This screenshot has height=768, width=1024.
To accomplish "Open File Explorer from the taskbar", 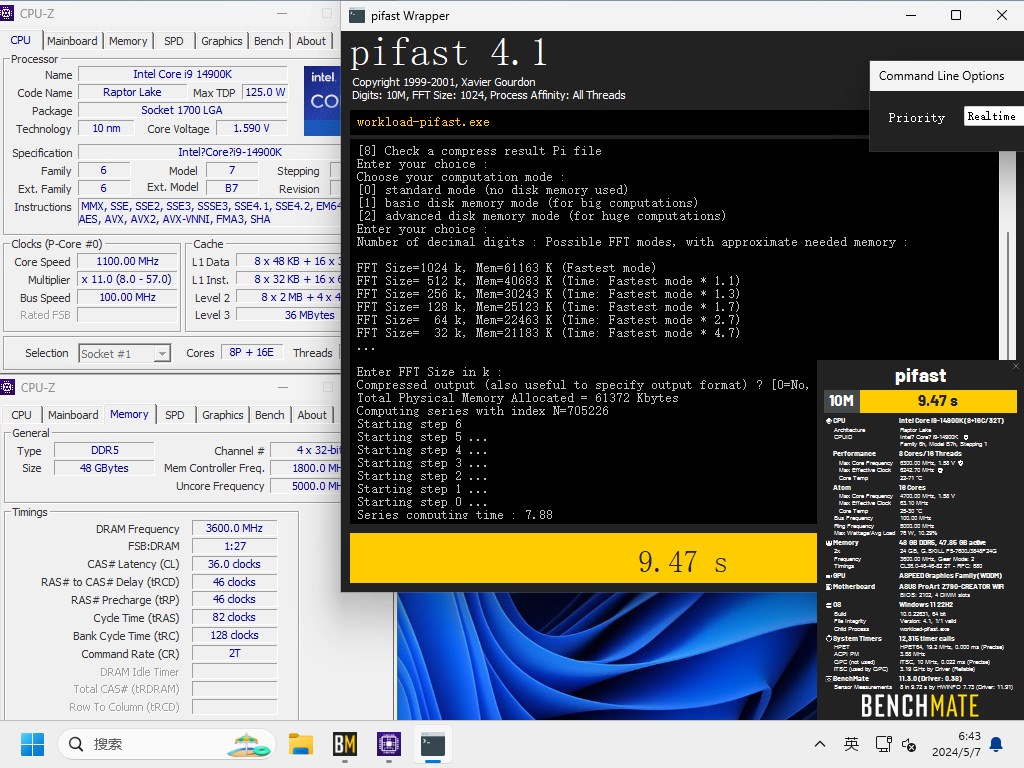I will [301, 744].
